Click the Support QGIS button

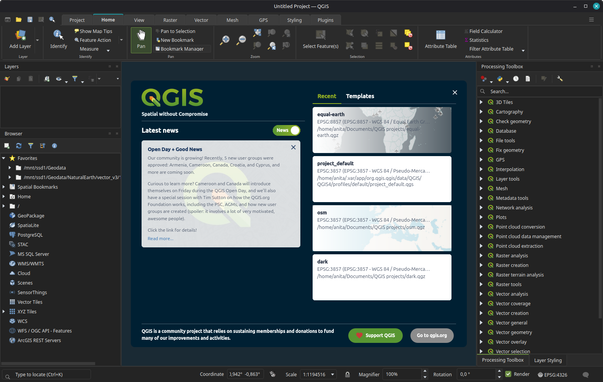click(375, 335)
